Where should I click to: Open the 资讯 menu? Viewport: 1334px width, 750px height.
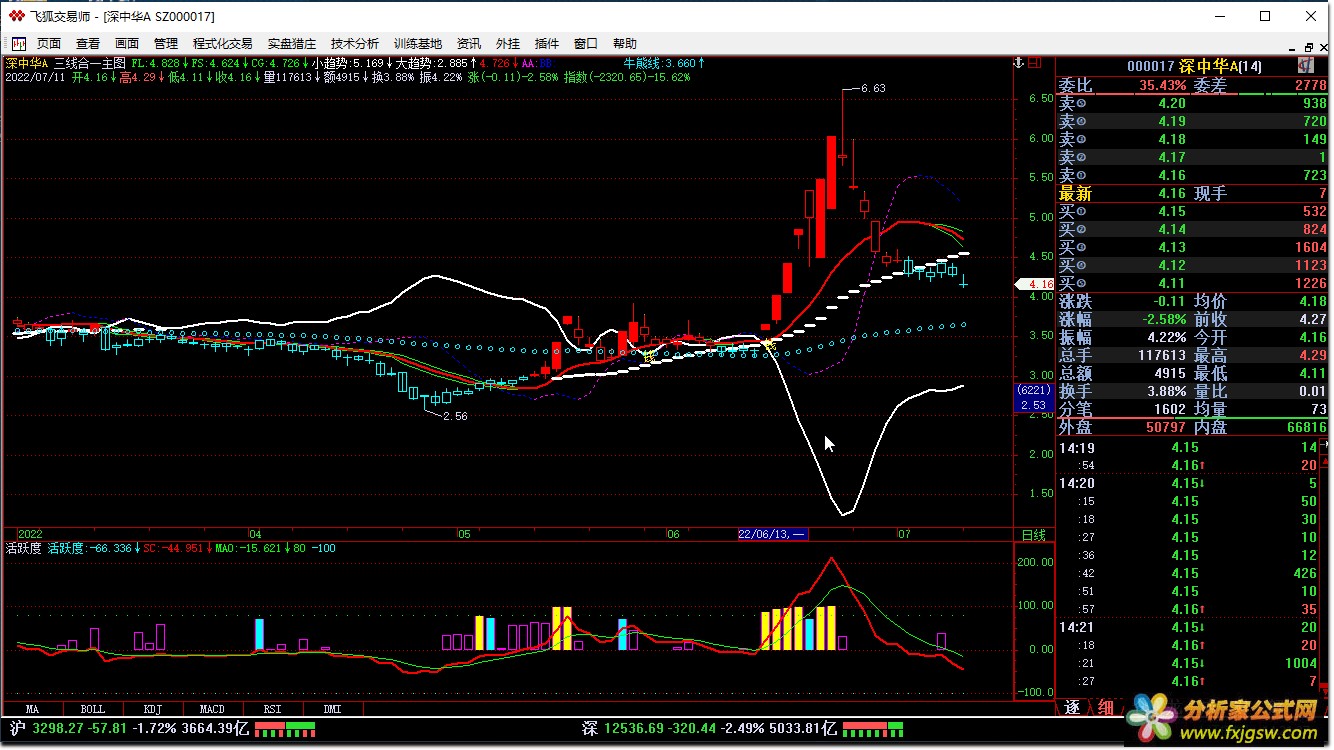(469, 44)
